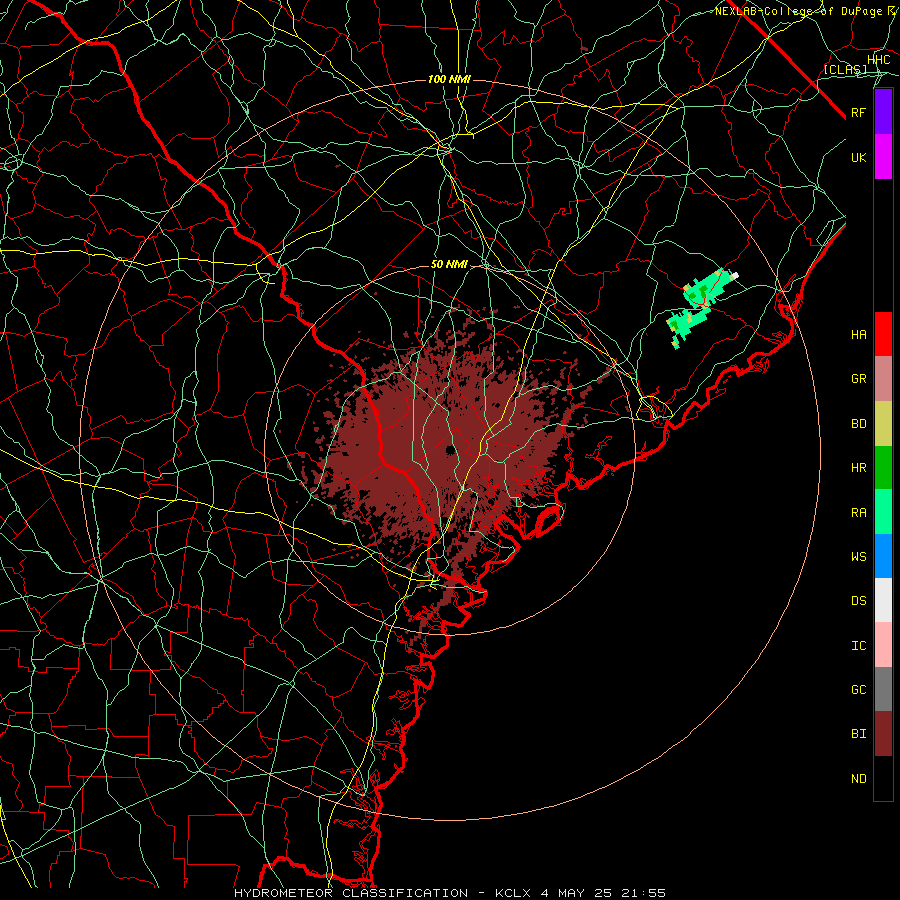Select the WS blue legend swatch
Viewport: 900px width, 900px height.
tap(883, 556)
